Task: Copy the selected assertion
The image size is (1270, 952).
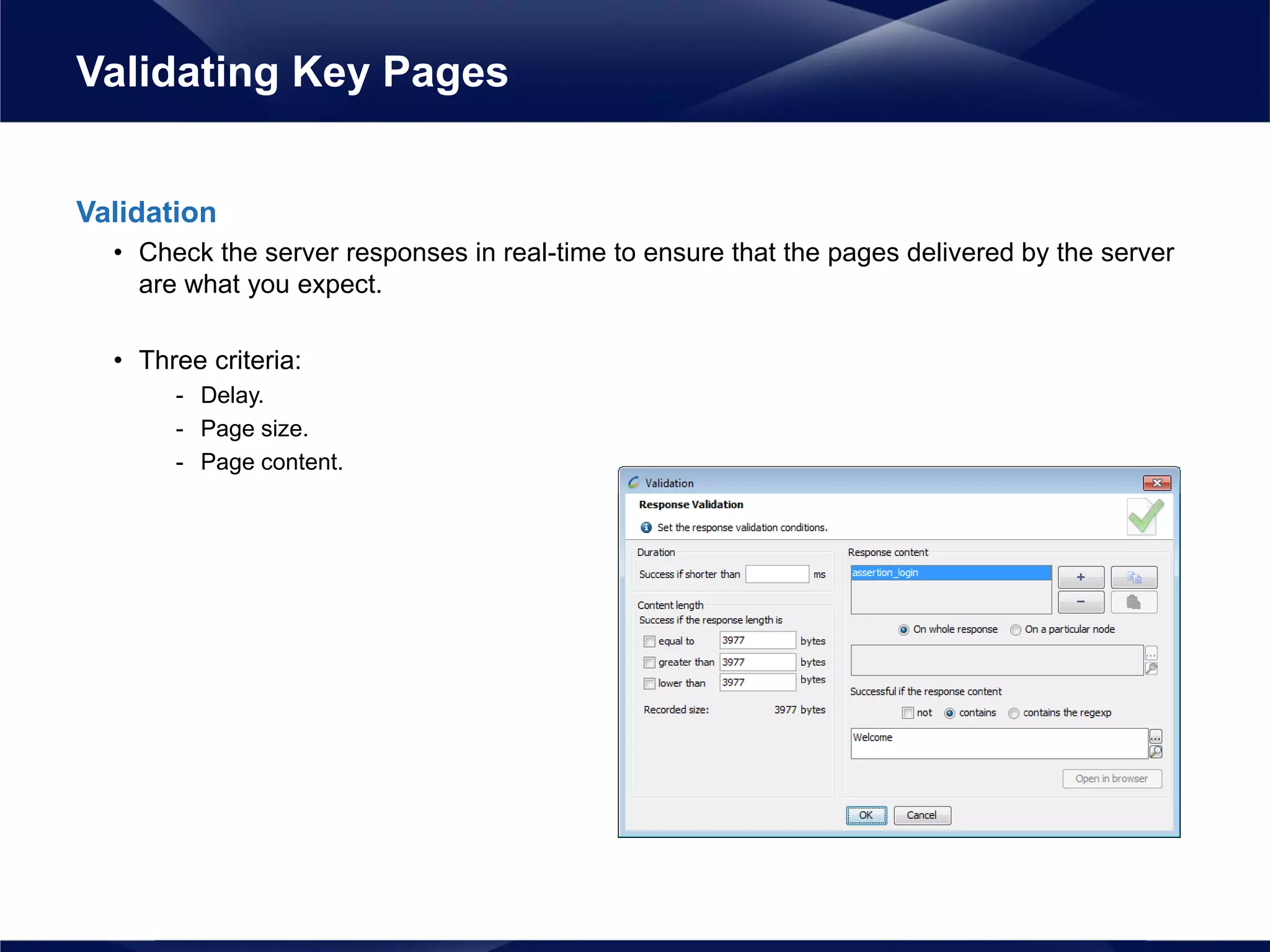Action: (1134, 577)
